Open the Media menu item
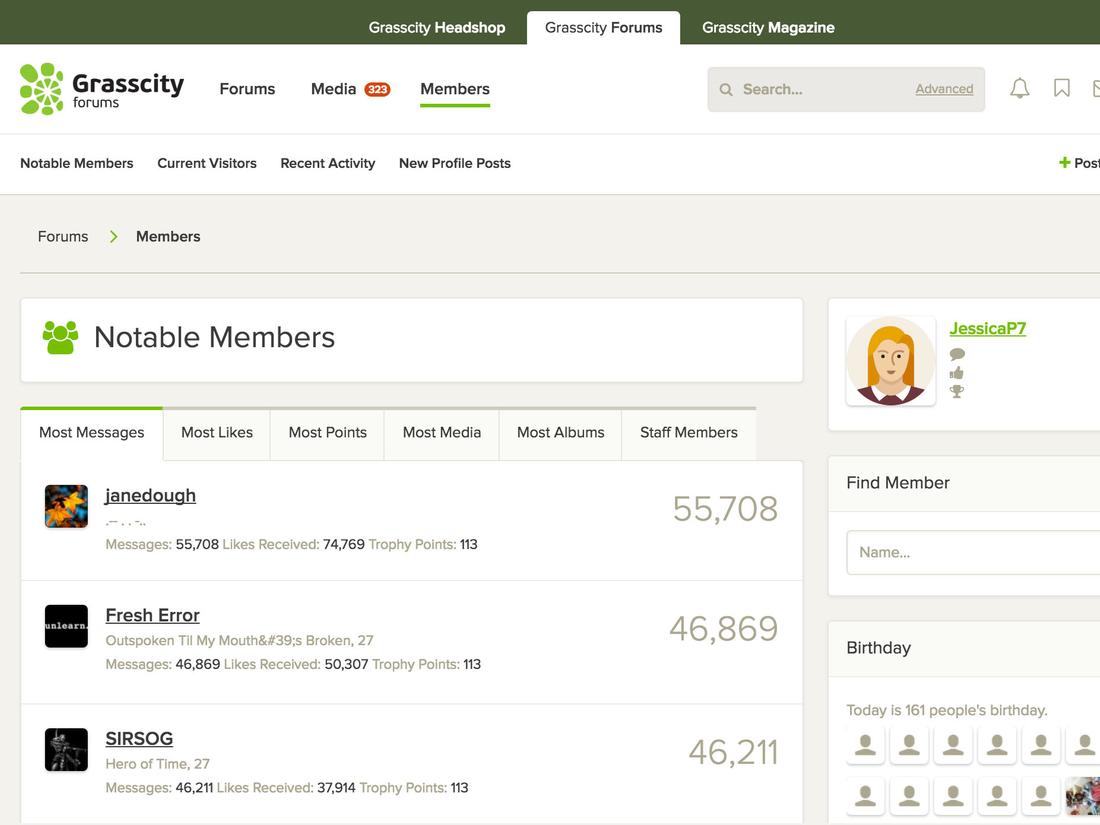Viewport: 1100px width, 825px height. [x=333, y=89]
